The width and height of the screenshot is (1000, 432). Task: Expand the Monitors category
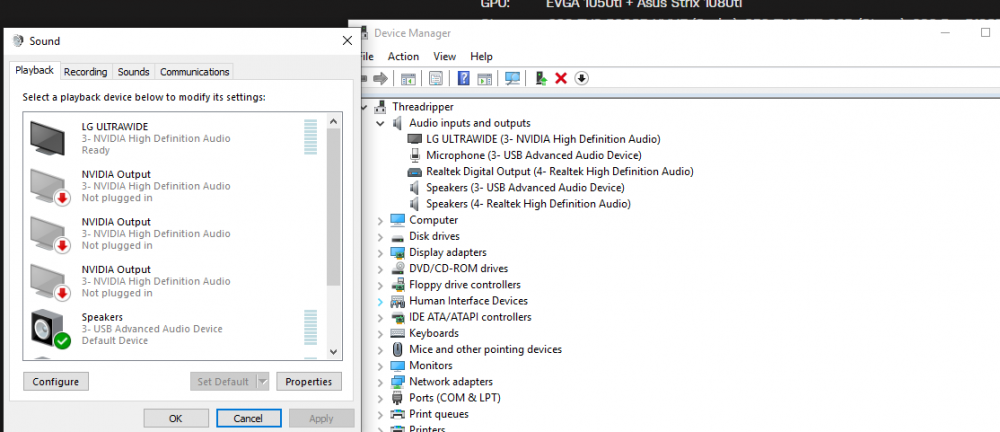coord(380,366)
